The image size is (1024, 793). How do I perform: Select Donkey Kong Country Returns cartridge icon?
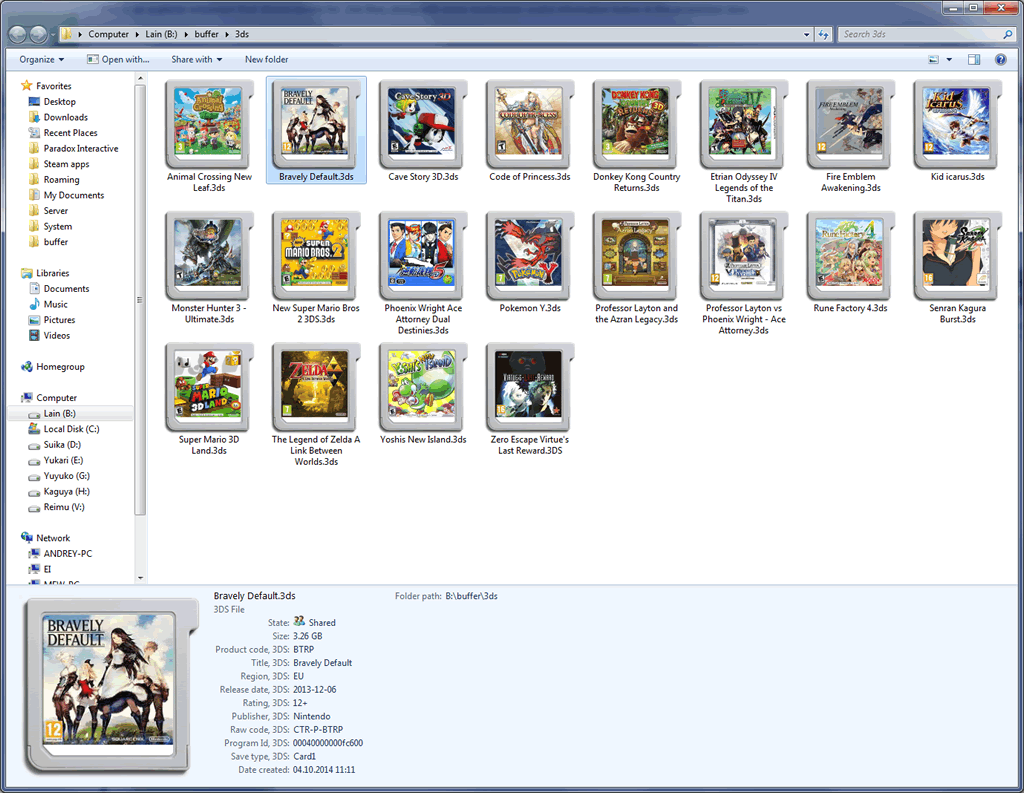pyautogui.click(x=637, y=124)
